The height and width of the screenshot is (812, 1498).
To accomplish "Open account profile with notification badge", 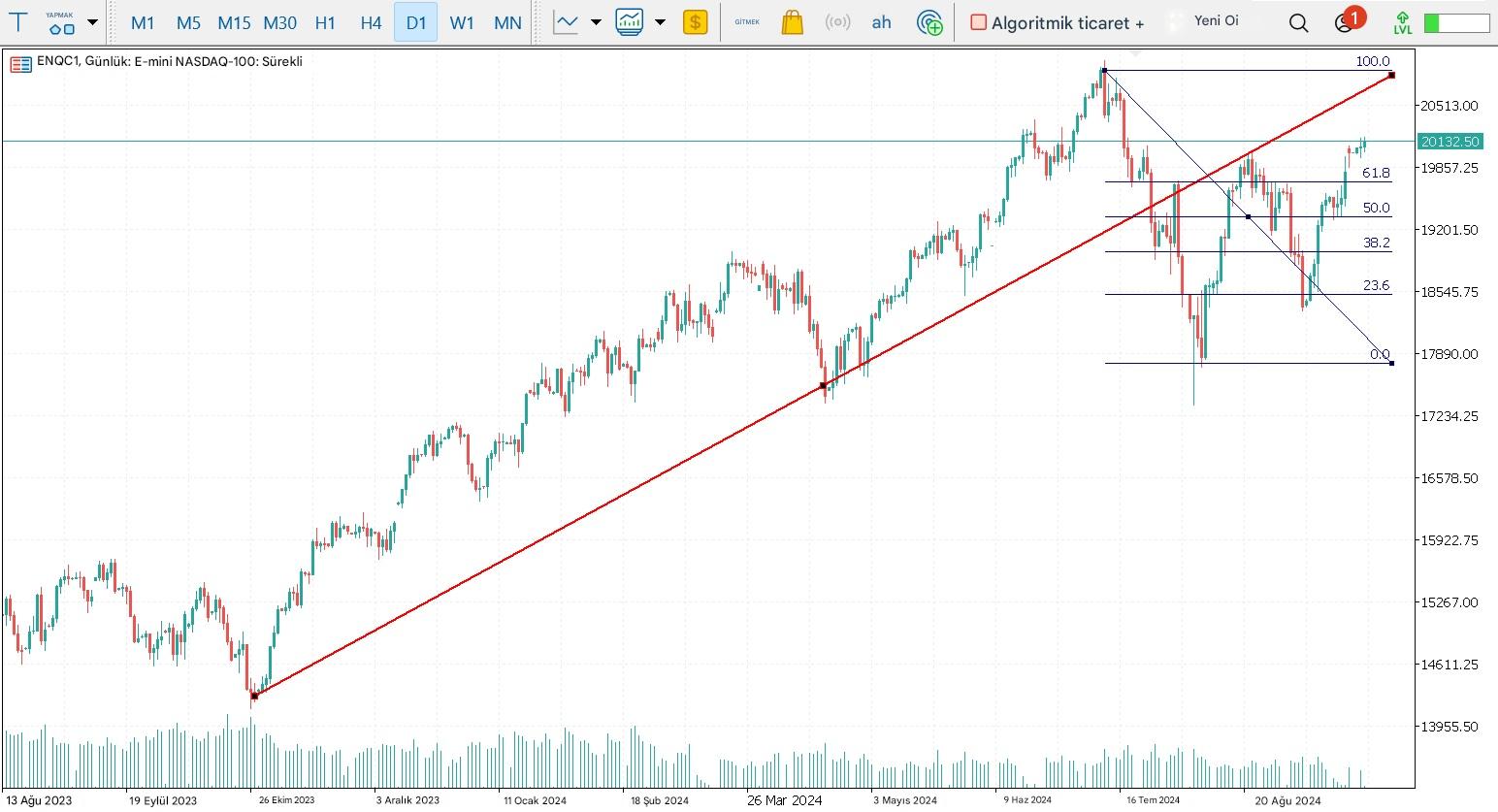I will [x=1346, y=21].
